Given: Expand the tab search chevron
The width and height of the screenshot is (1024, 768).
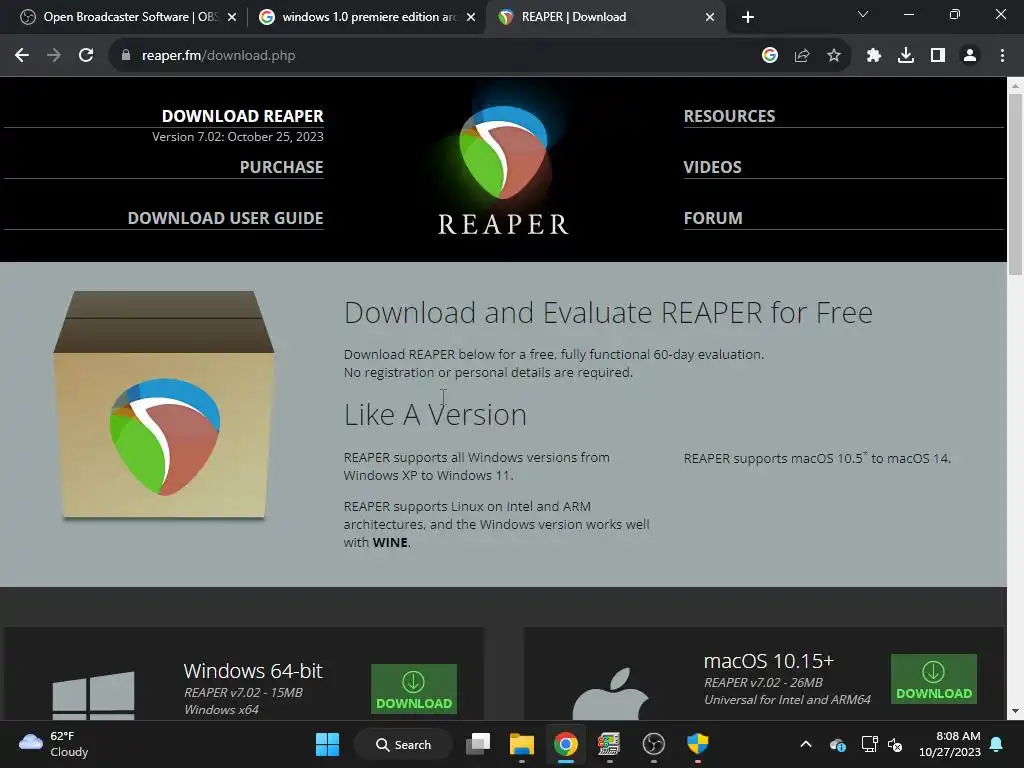Looking at the screenshot, I should tap(863, 14).
